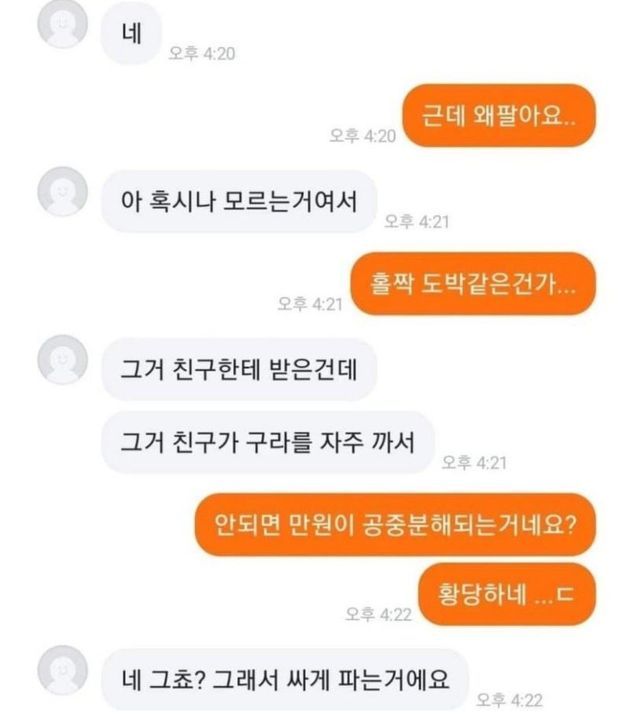Select the "네" gray message bubble

pyautogui.click(x=131, y=33)
